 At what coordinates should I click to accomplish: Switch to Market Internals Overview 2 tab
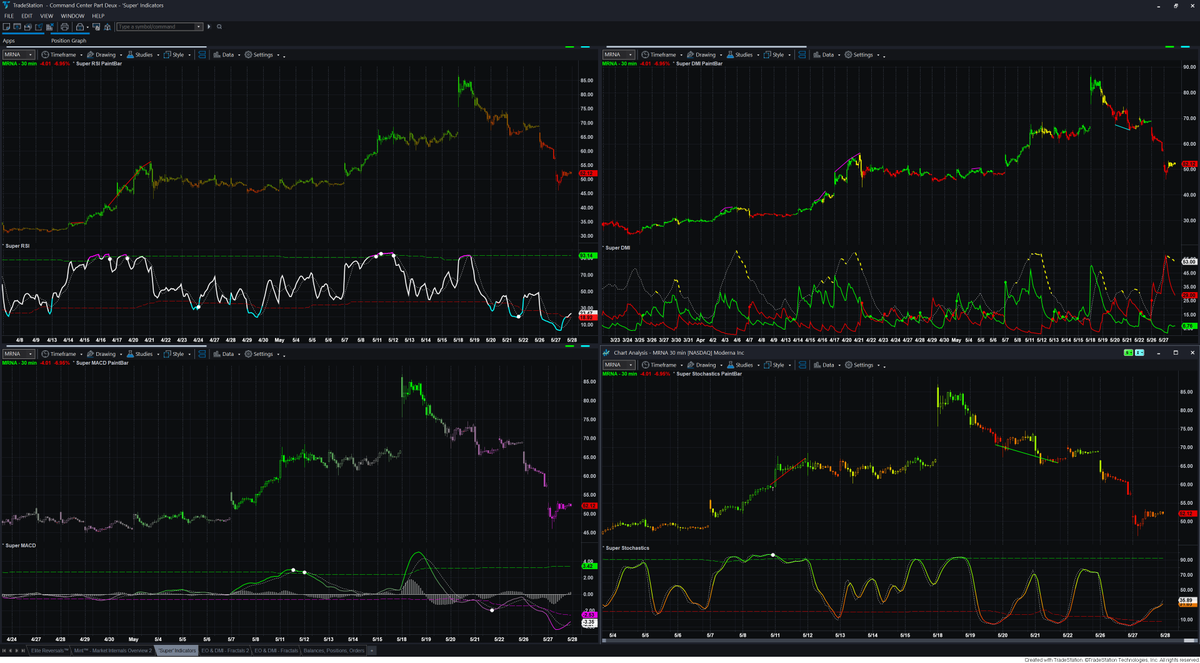(113, 651)
